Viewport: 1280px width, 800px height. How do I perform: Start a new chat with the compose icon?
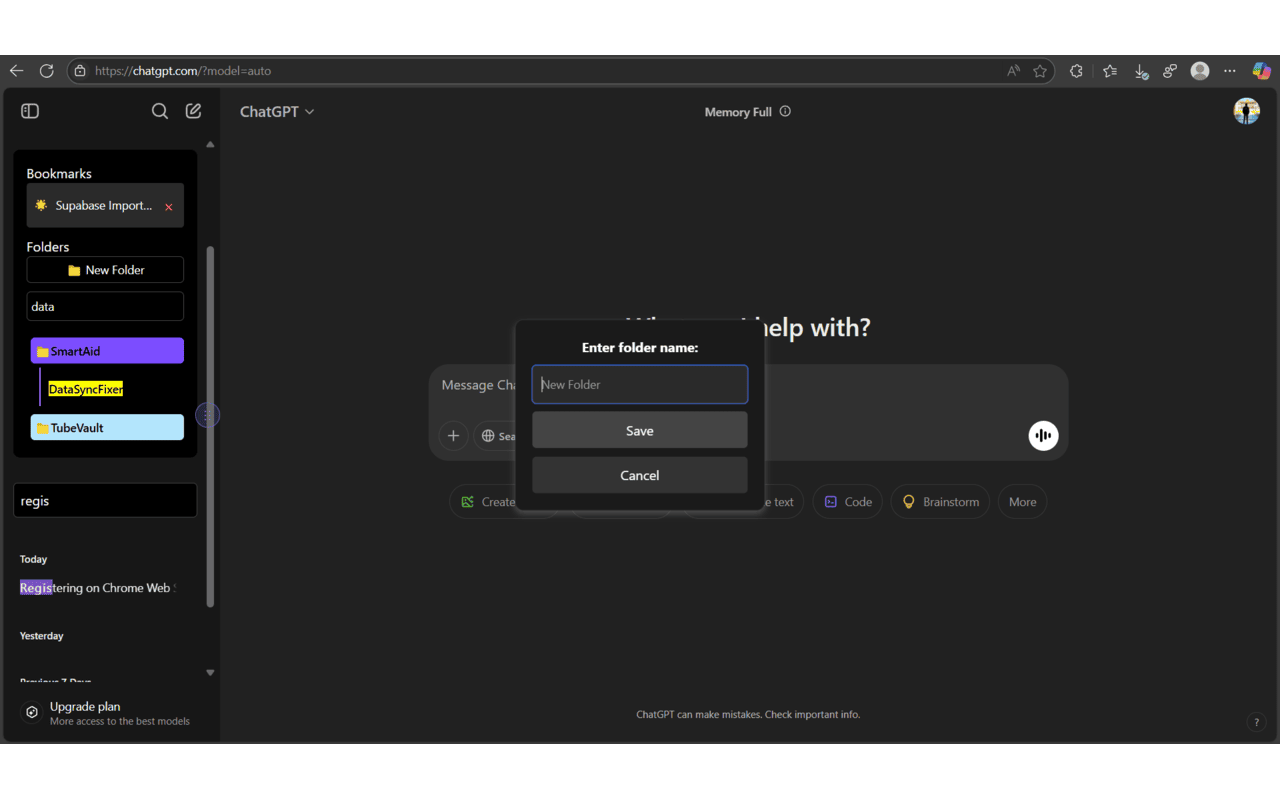194,111
